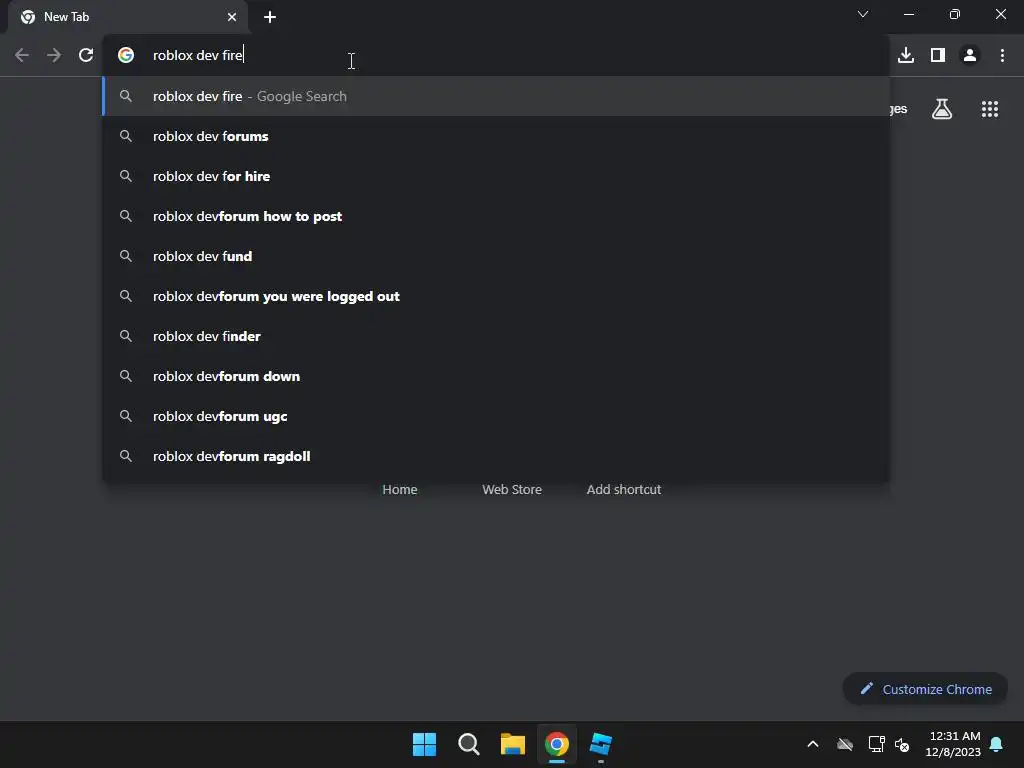Show hidden system tray icons
This screenshot has height=768, width=1024.
(x=812, y=744)
